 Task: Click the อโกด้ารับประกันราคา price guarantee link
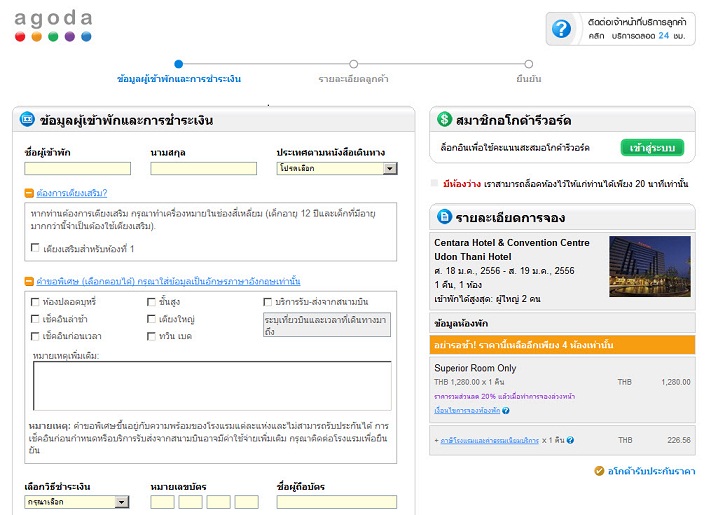(652, 471)
